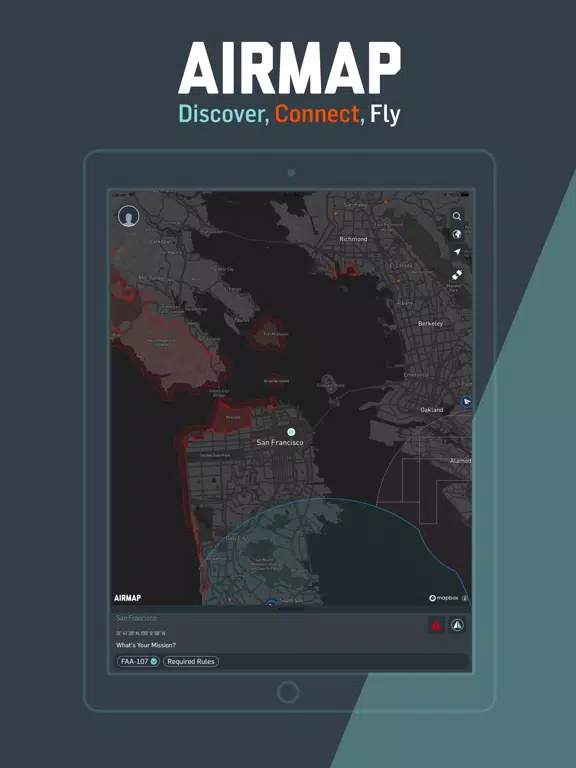Screen dimensions: 576x768
Task: Tap the Berkeley map label
Action: (431, 323)
